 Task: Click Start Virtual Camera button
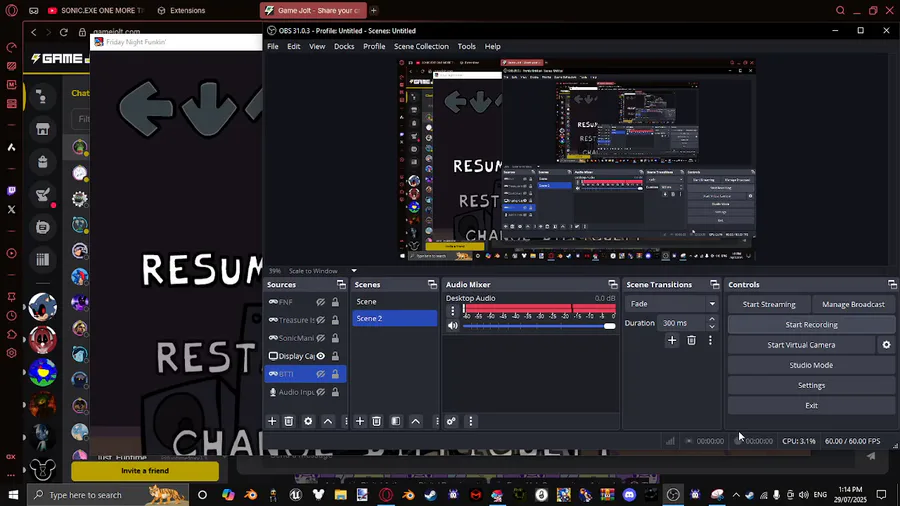(x=801, y=345)
